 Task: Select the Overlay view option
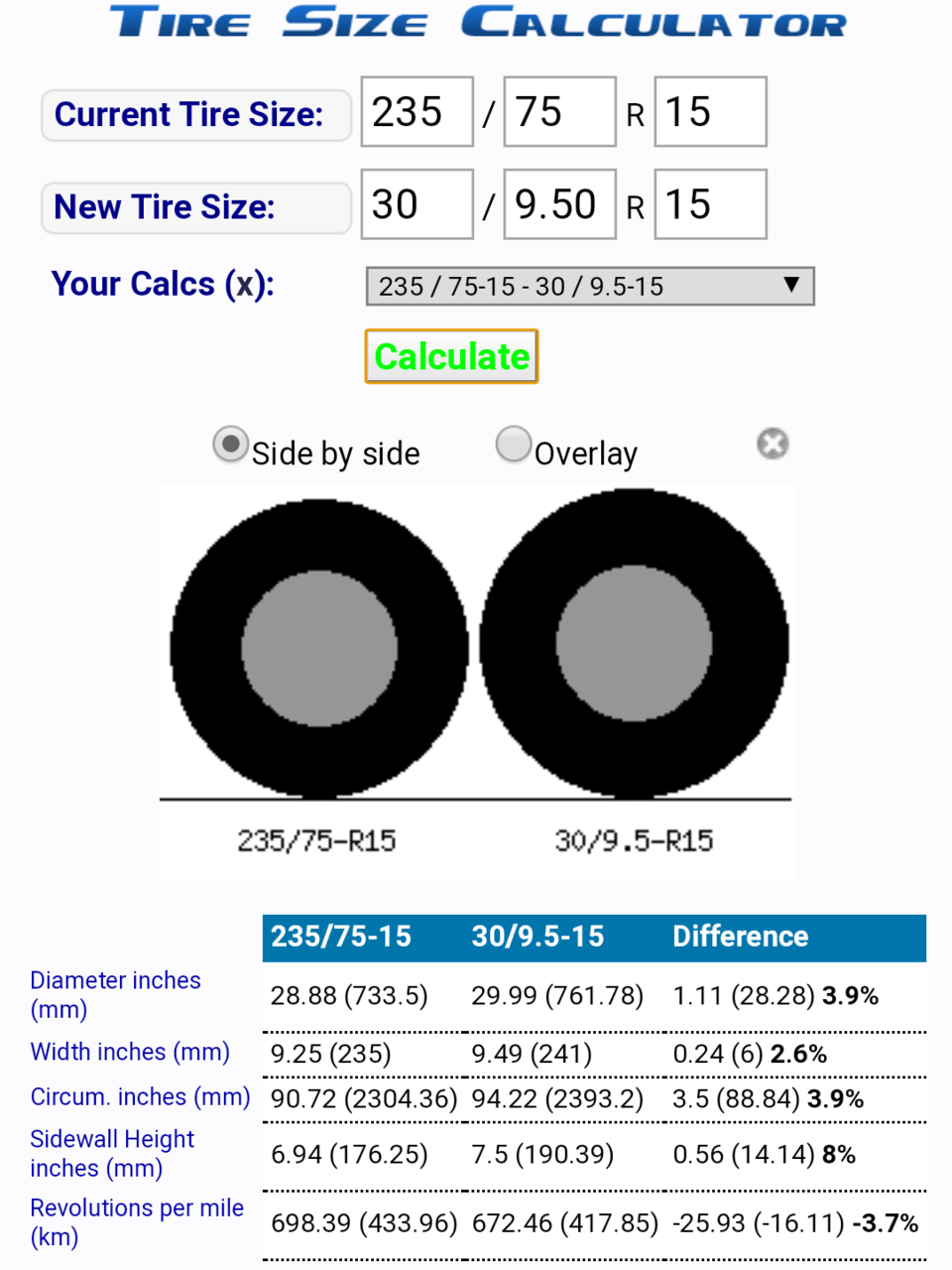pyautogui.click(x=514, y=444)
